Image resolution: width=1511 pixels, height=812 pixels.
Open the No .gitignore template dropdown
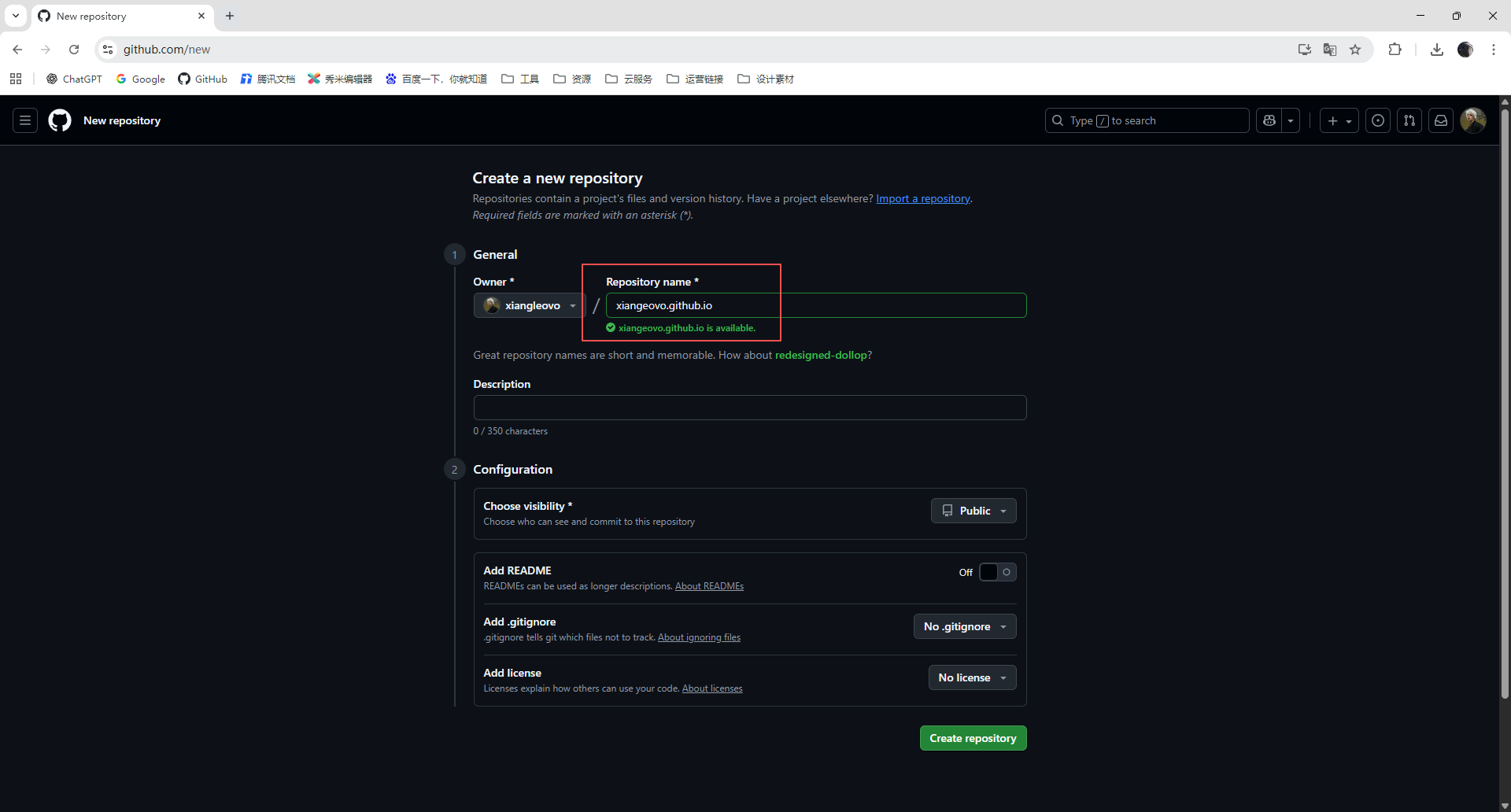pos(964,626)
